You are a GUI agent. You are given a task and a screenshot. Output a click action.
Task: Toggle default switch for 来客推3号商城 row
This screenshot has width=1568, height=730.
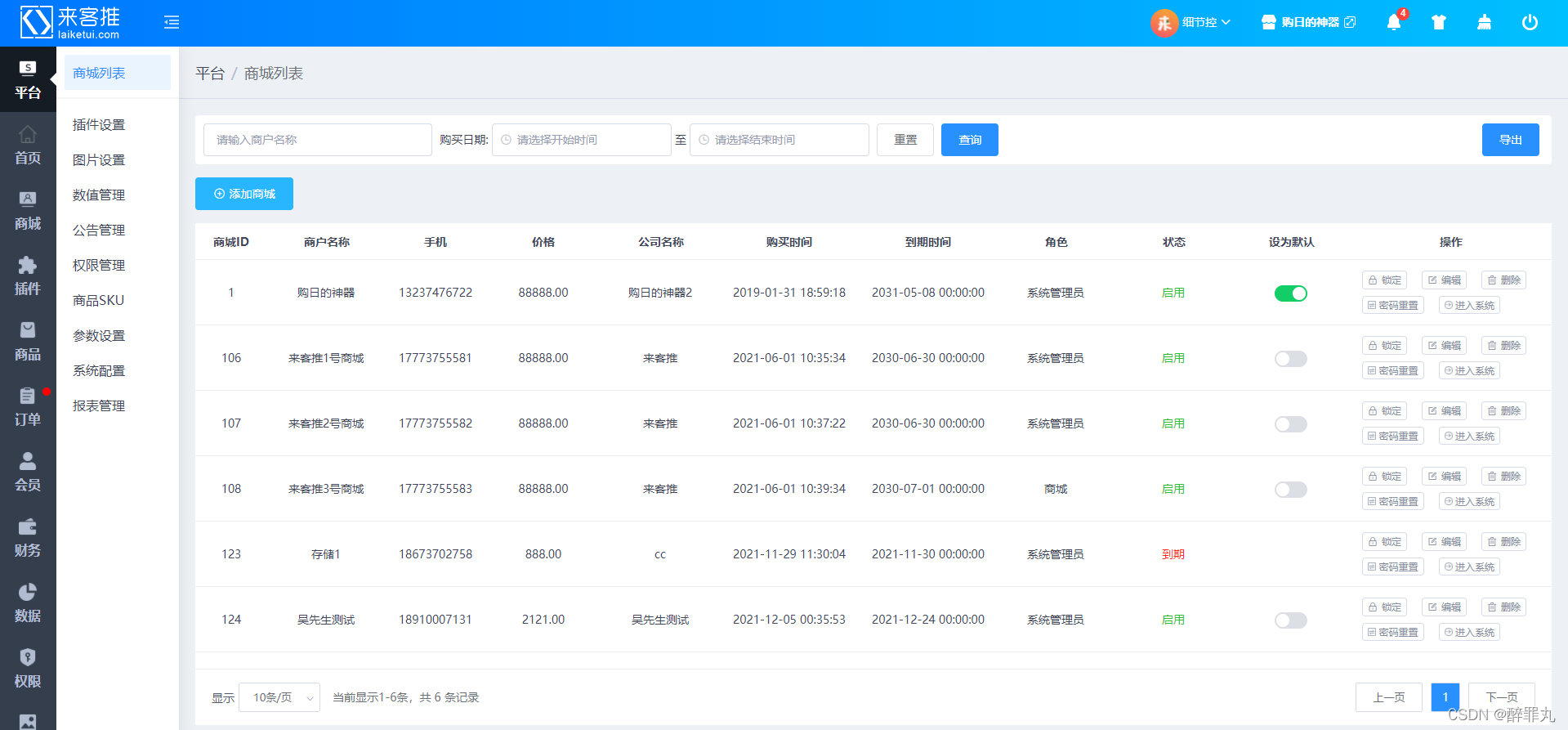1291,490
